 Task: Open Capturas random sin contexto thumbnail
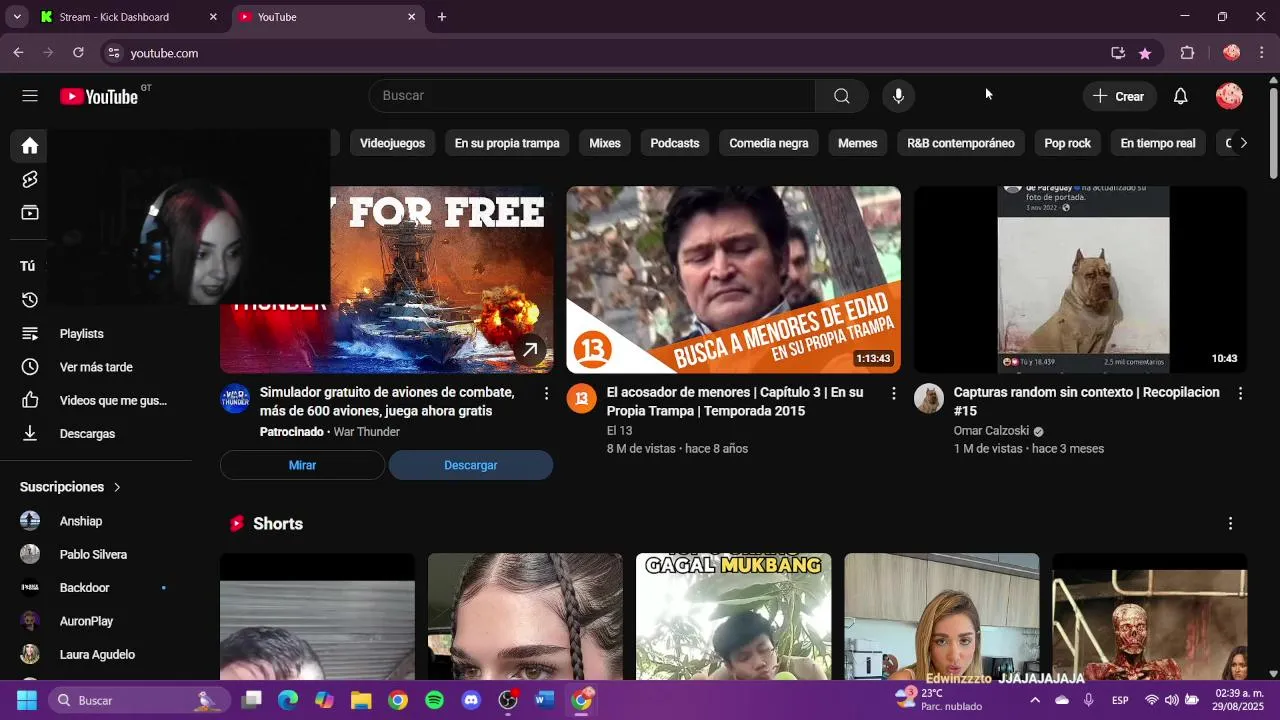1080,280
